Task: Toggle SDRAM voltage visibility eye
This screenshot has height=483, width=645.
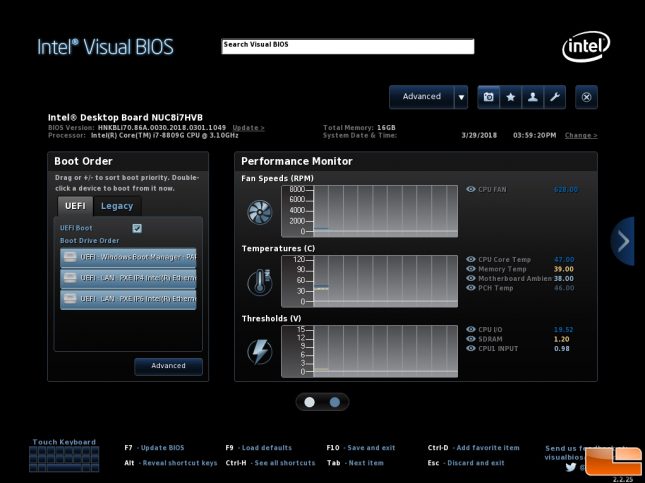Action: 471,339
